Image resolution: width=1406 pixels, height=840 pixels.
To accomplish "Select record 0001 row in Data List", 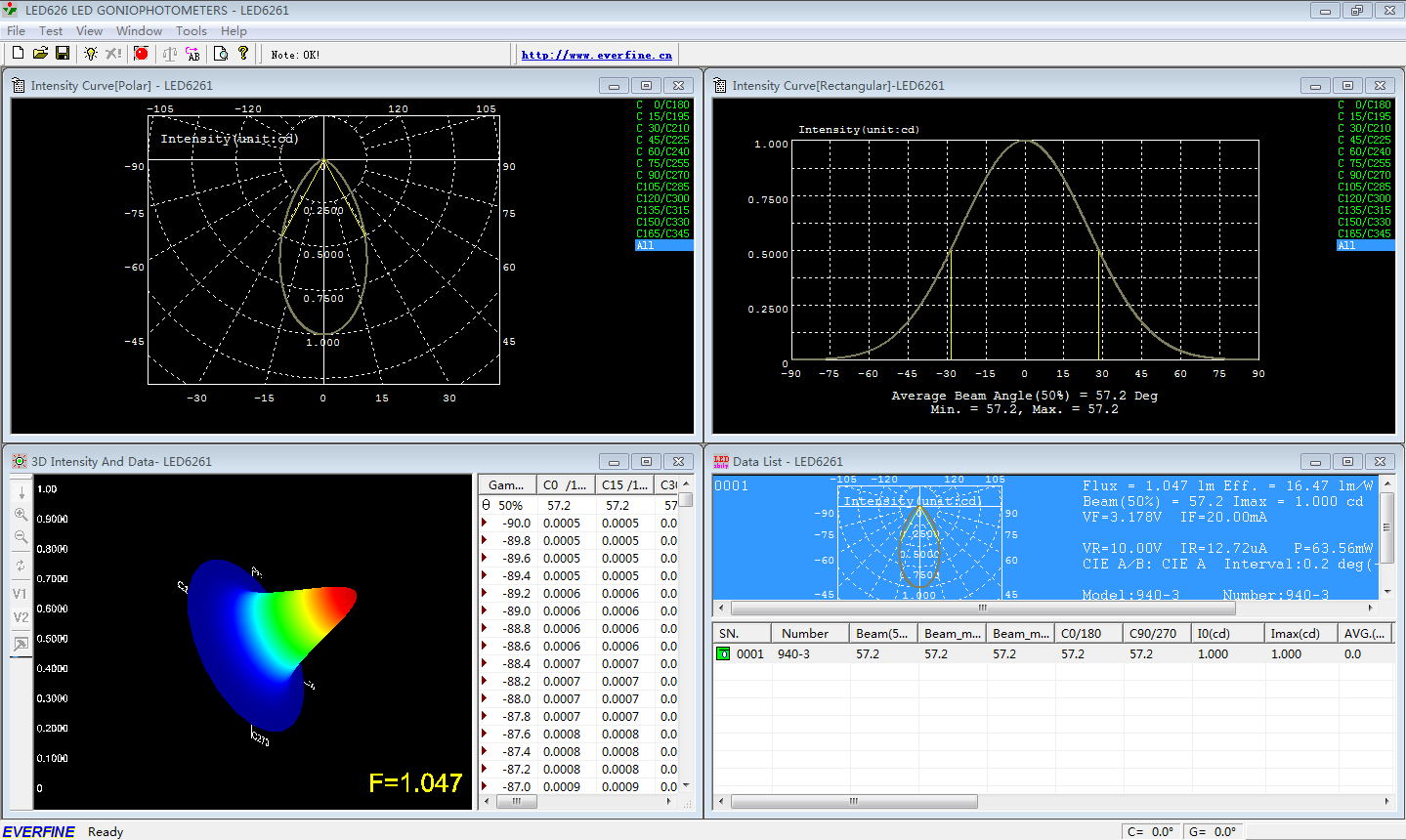I will point(750,654).
